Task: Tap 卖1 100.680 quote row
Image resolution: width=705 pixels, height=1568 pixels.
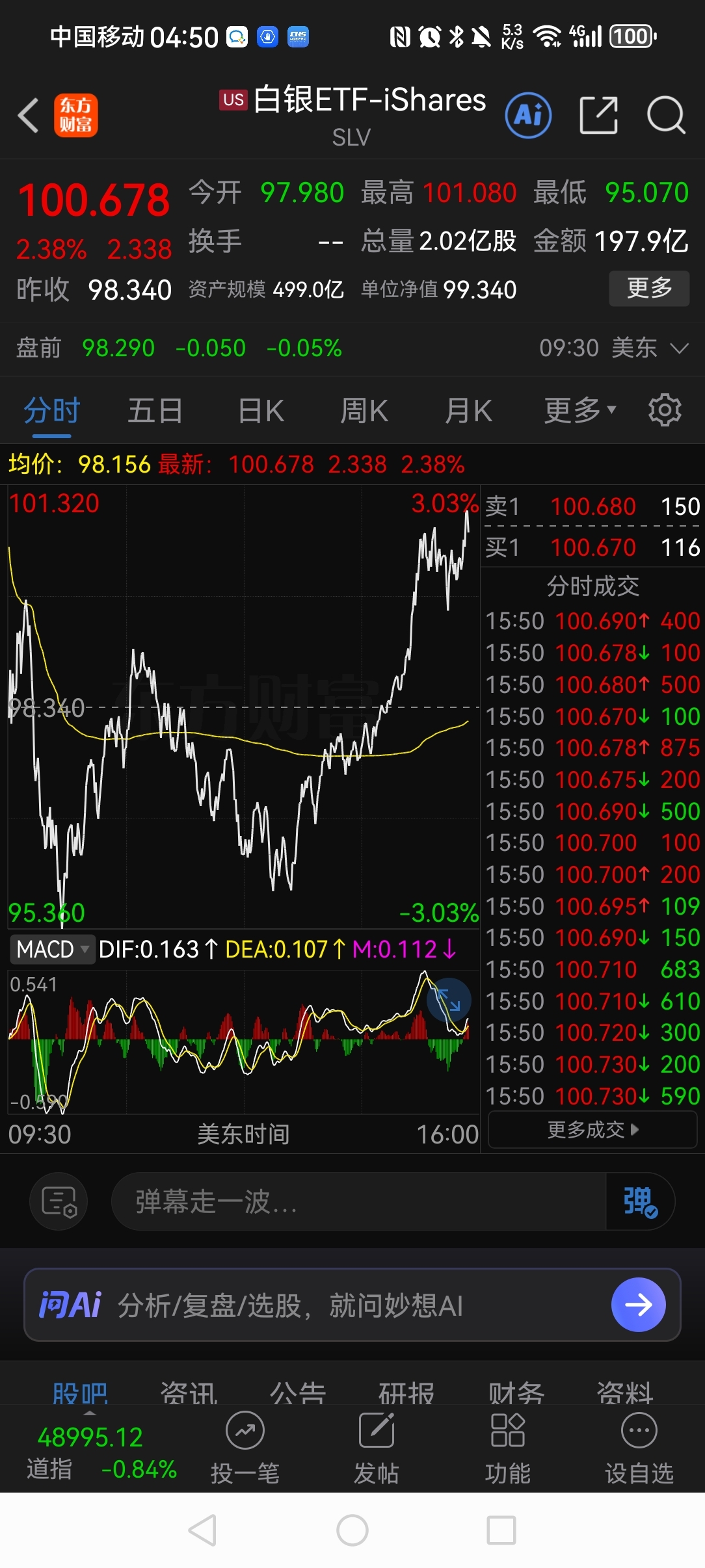Action: 592,506
